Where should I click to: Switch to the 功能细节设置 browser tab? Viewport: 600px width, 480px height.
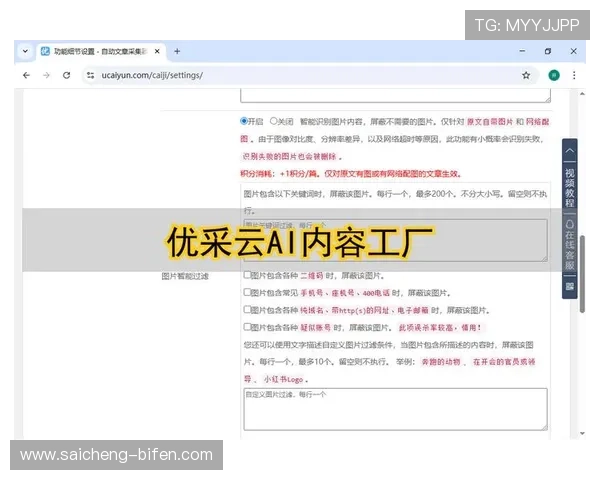click(x=101, y=51)
